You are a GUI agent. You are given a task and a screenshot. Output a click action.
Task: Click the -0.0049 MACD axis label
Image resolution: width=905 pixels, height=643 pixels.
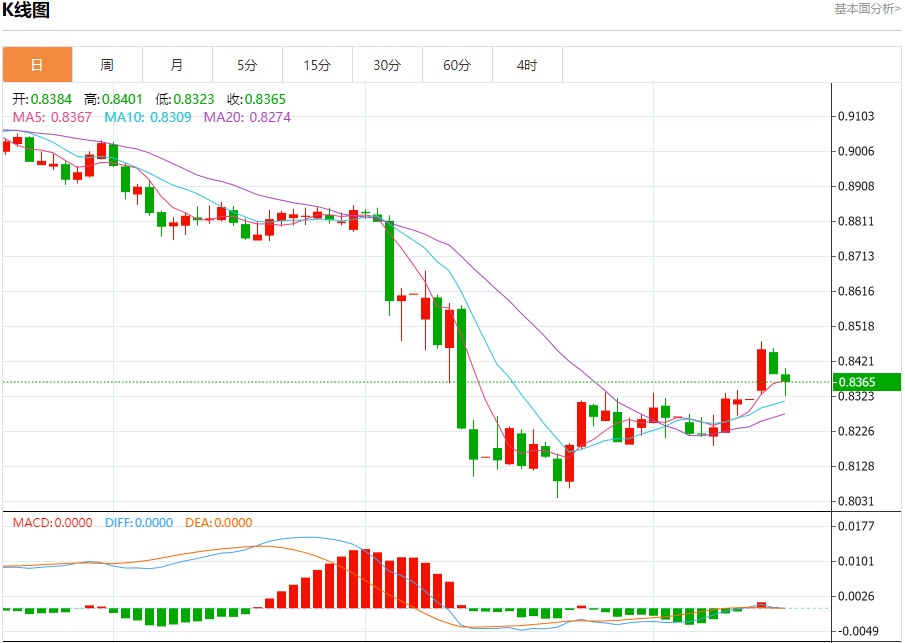coord(856,631)
